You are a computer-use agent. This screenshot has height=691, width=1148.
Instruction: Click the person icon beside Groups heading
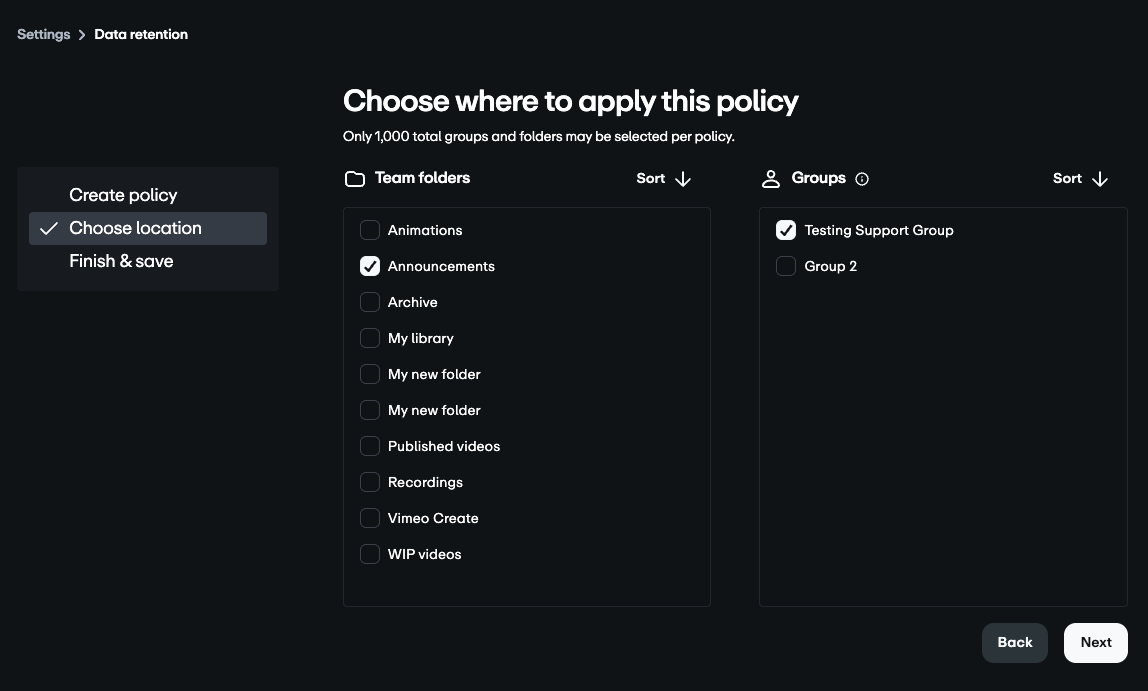click(771, 178)
